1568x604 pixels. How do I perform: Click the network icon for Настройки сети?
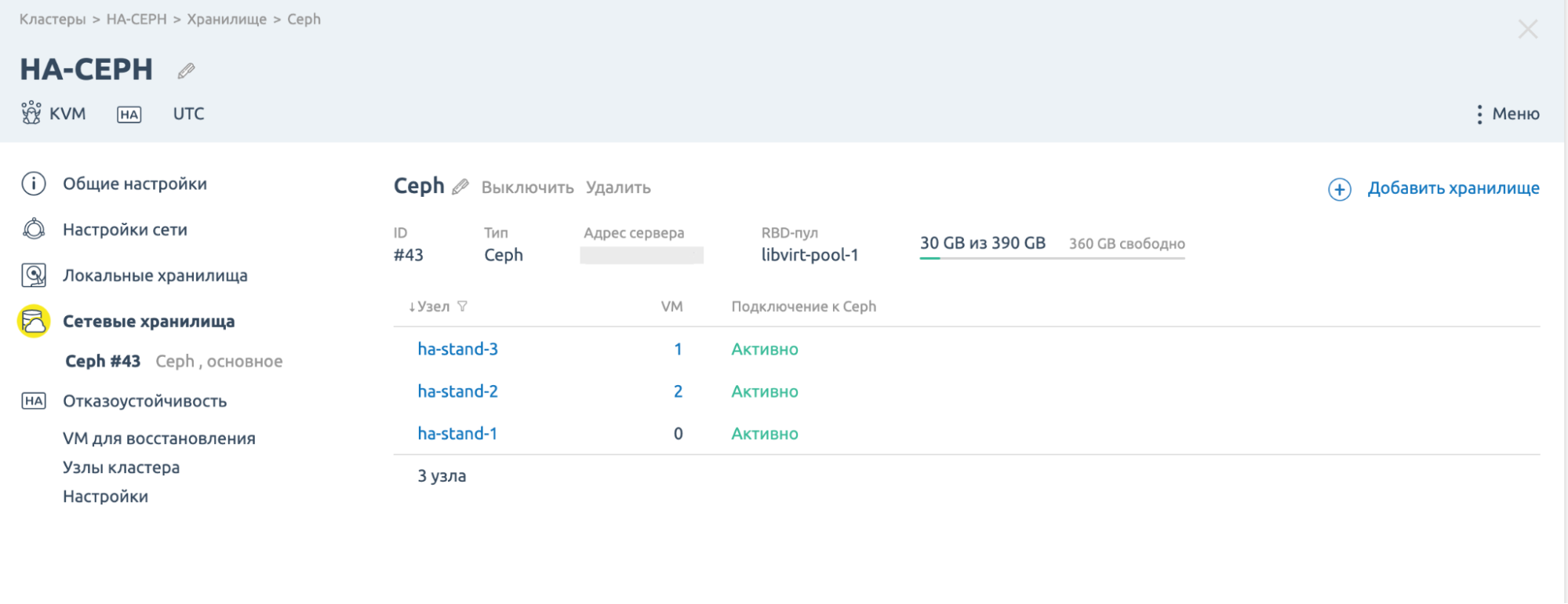point(34,229)
